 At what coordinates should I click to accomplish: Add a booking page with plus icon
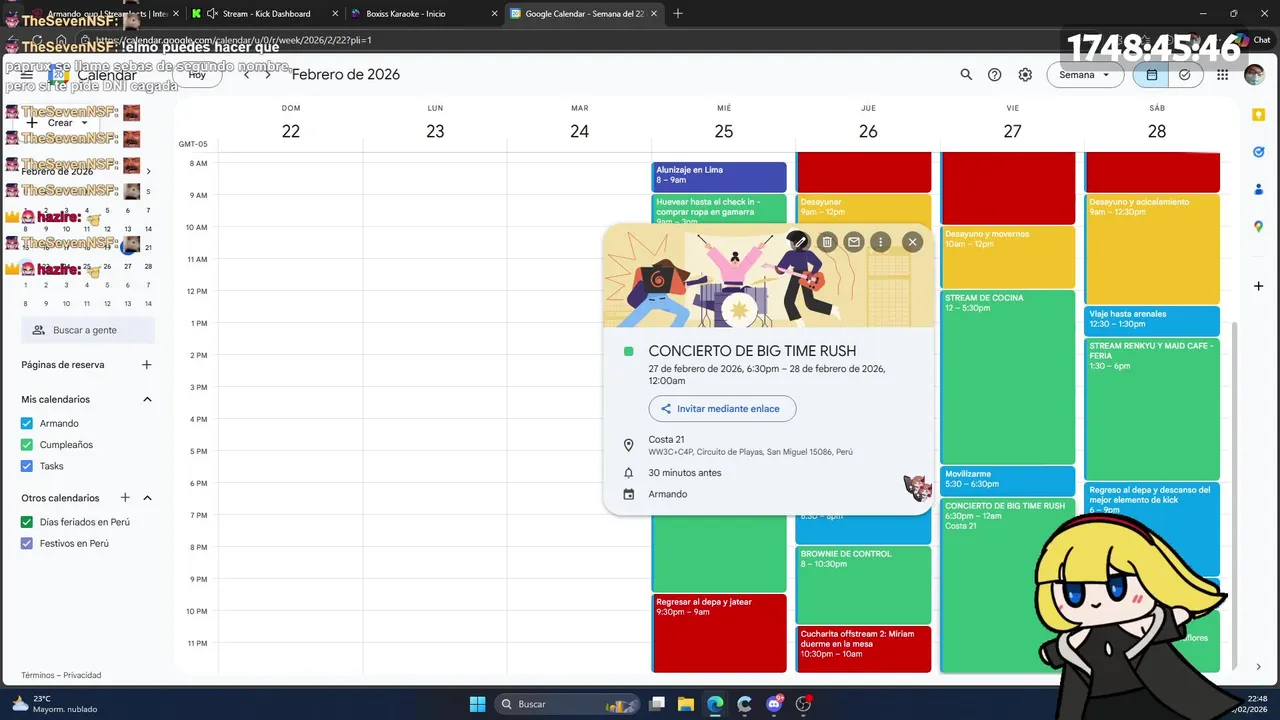pyautogui.click(x=147, y=365)
